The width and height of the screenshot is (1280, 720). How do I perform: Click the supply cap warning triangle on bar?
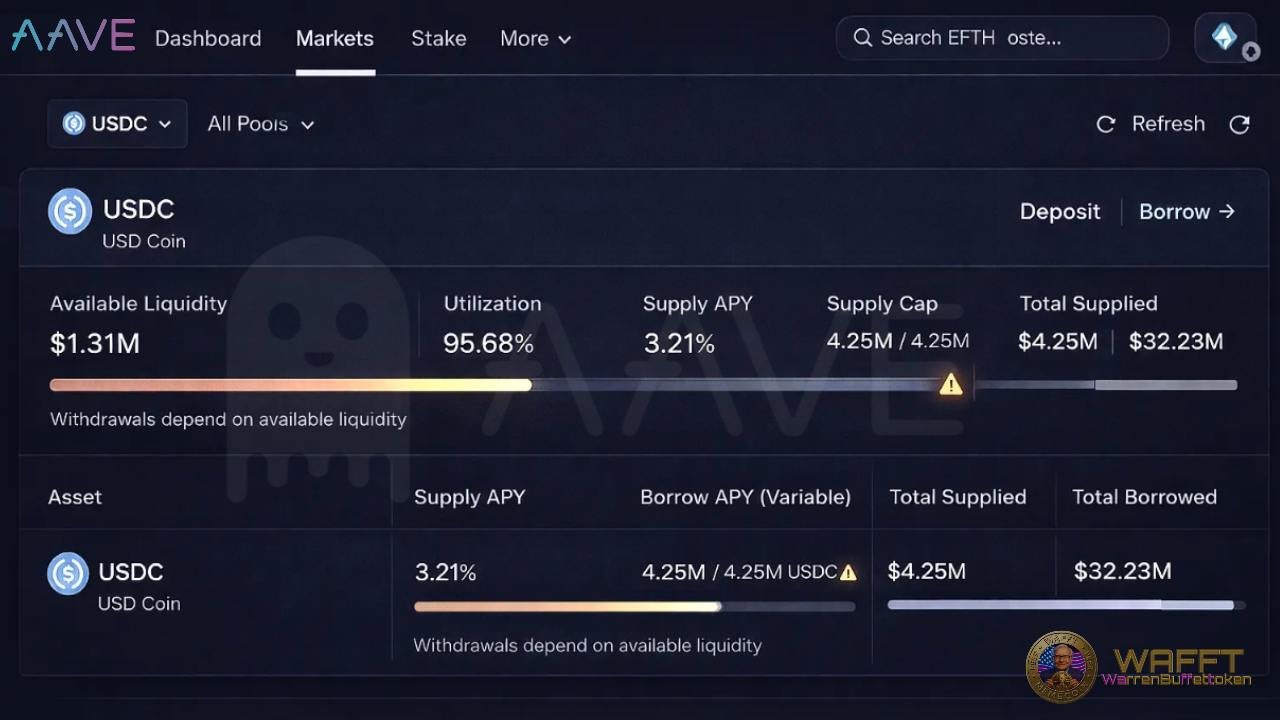[x=950, y=384]
